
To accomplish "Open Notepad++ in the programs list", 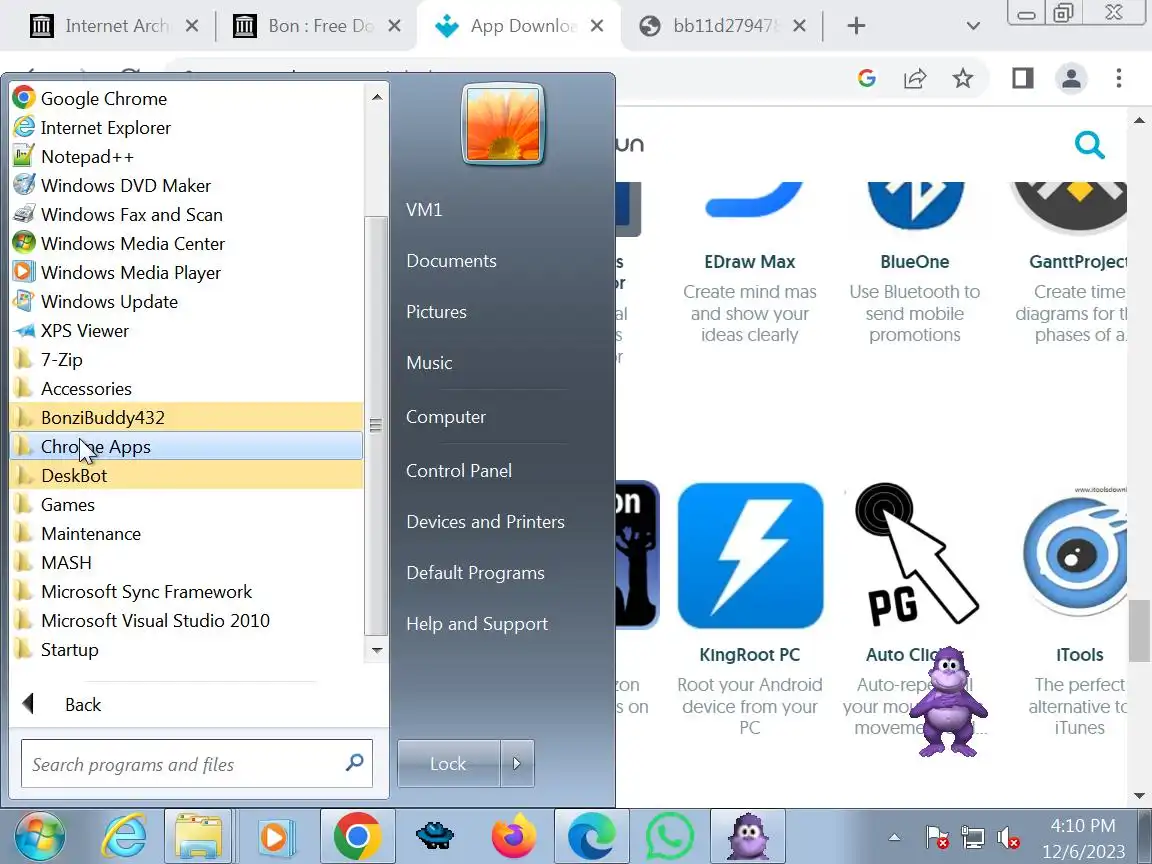I will (x=187, y=156).
